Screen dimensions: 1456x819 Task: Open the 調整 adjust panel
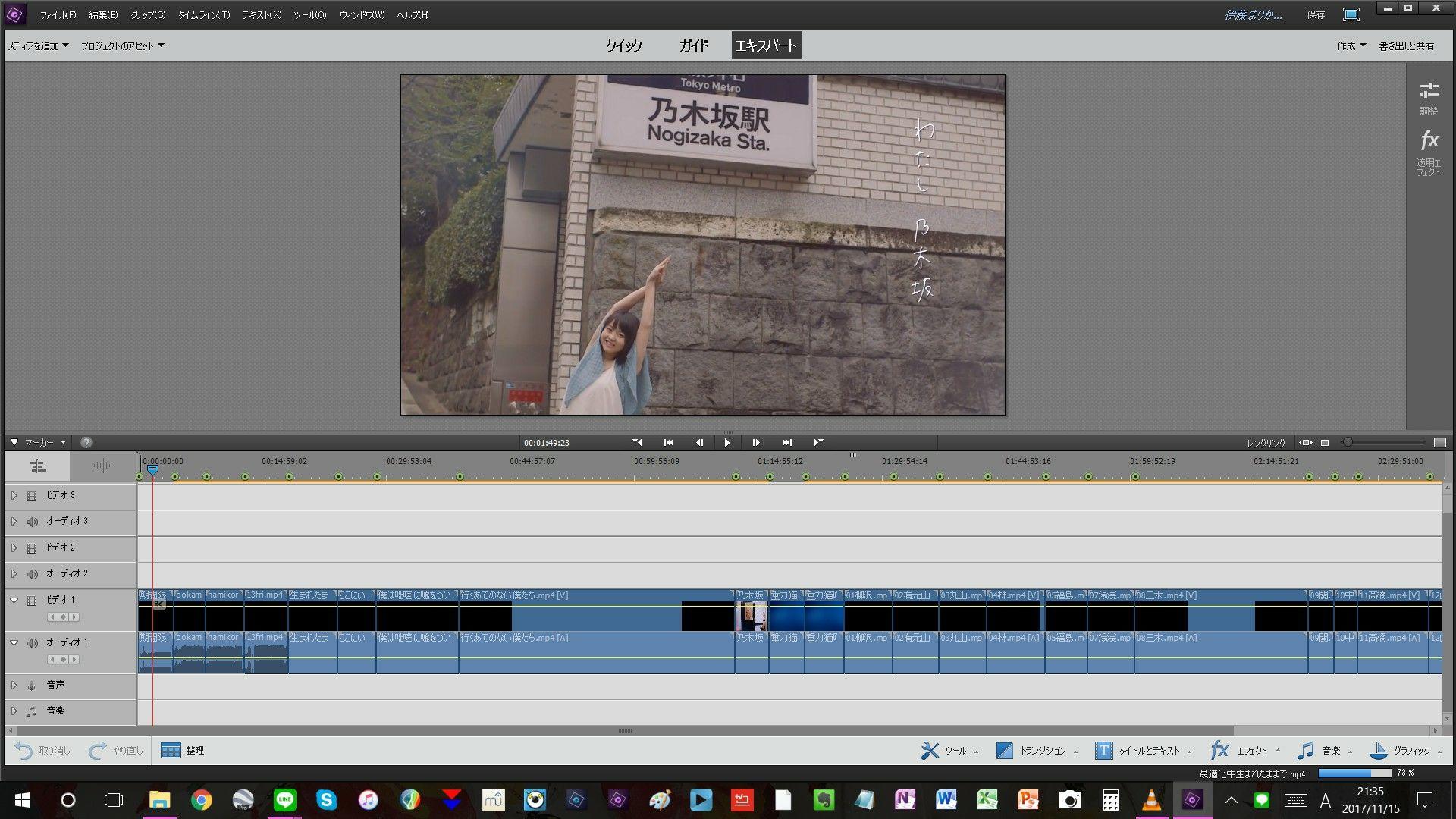point(1429,98)
